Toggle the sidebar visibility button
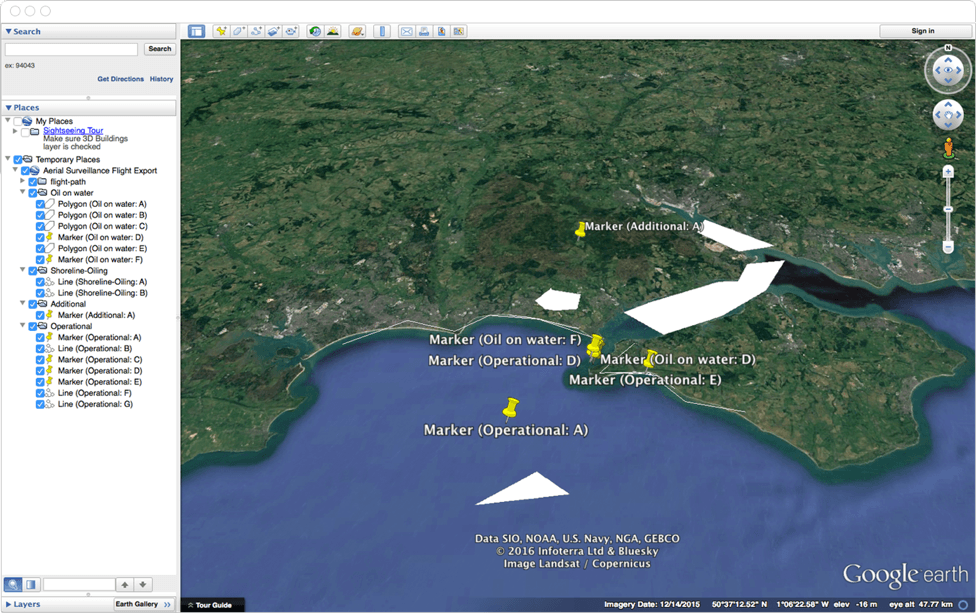Viewport: 976px width, 613px height. [x=197, y=31]
